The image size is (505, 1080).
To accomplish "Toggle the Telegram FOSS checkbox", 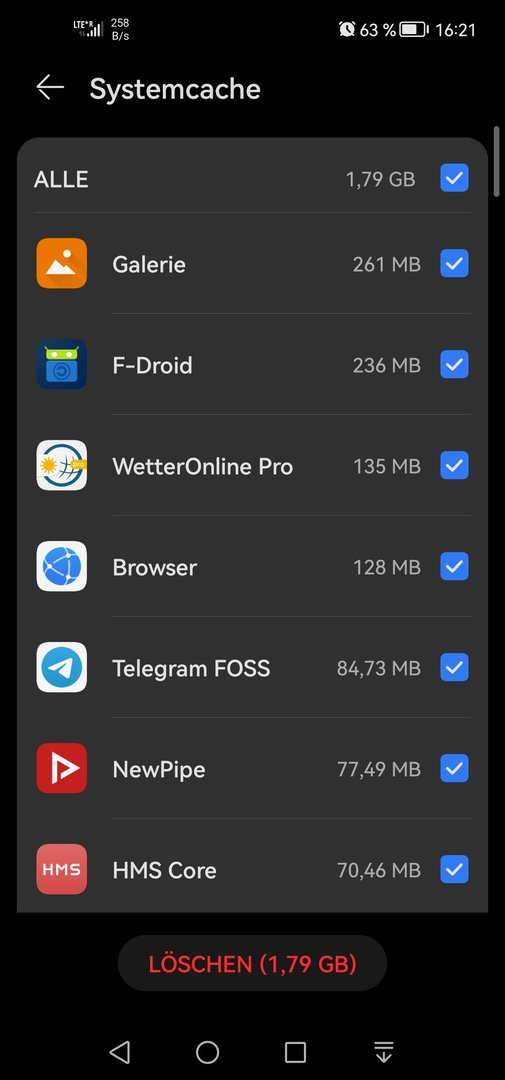I will (x=455, y=667).
